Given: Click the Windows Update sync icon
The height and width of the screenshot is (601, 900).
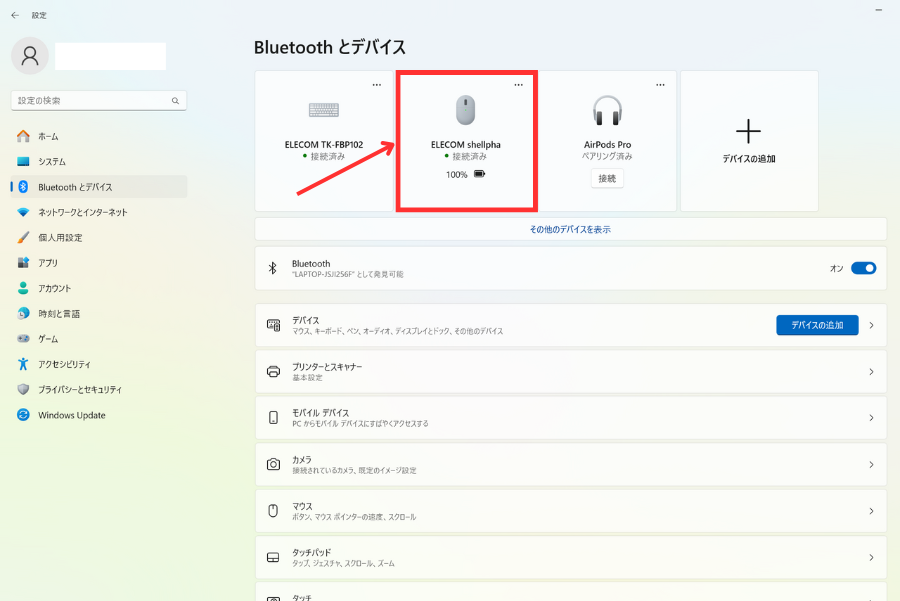Looking at the screenshot, I should 23,414.
